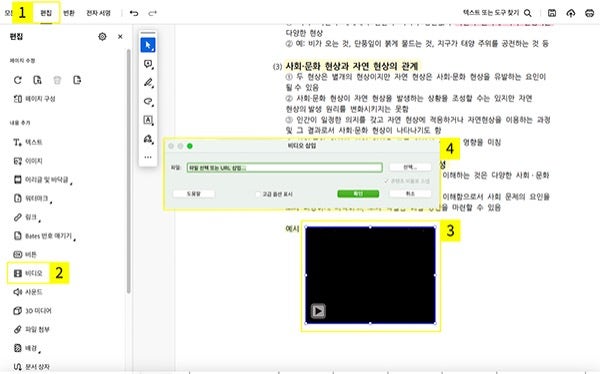
Task: Click the green zoom button on video dialog
Action: pos(189,146)
